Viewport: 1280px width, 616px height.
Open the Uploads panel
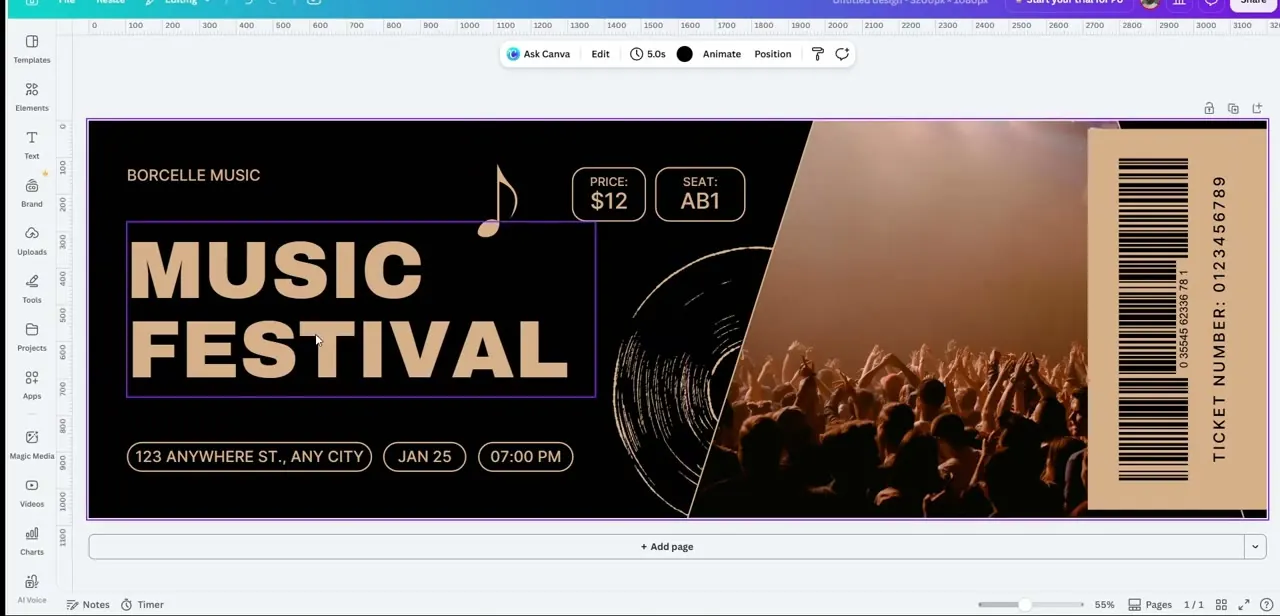[32, 241]
